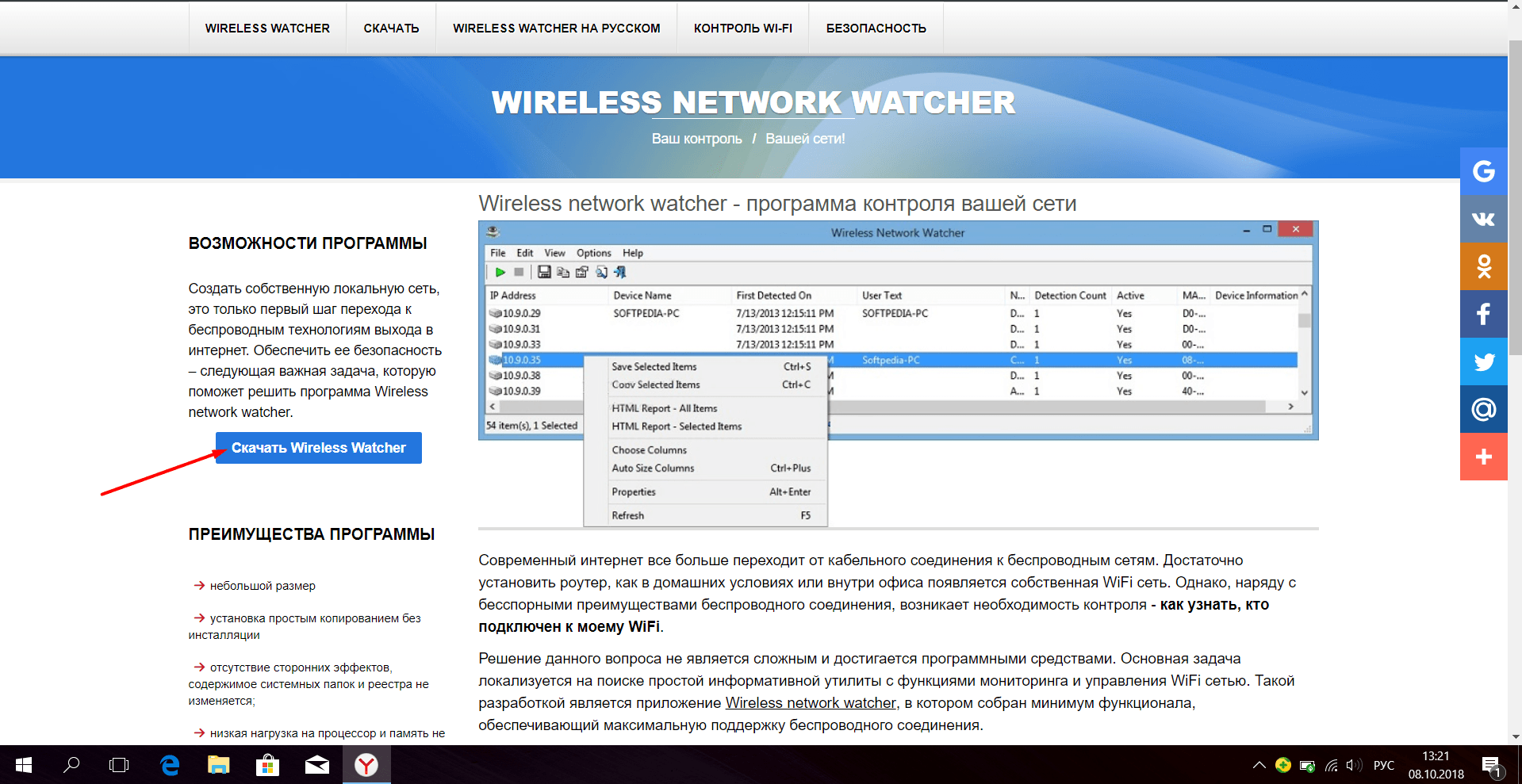This screenshot has height=784, width=1522.
Task: Share the page via Google icon
Action: click(x=1483, y=171)
